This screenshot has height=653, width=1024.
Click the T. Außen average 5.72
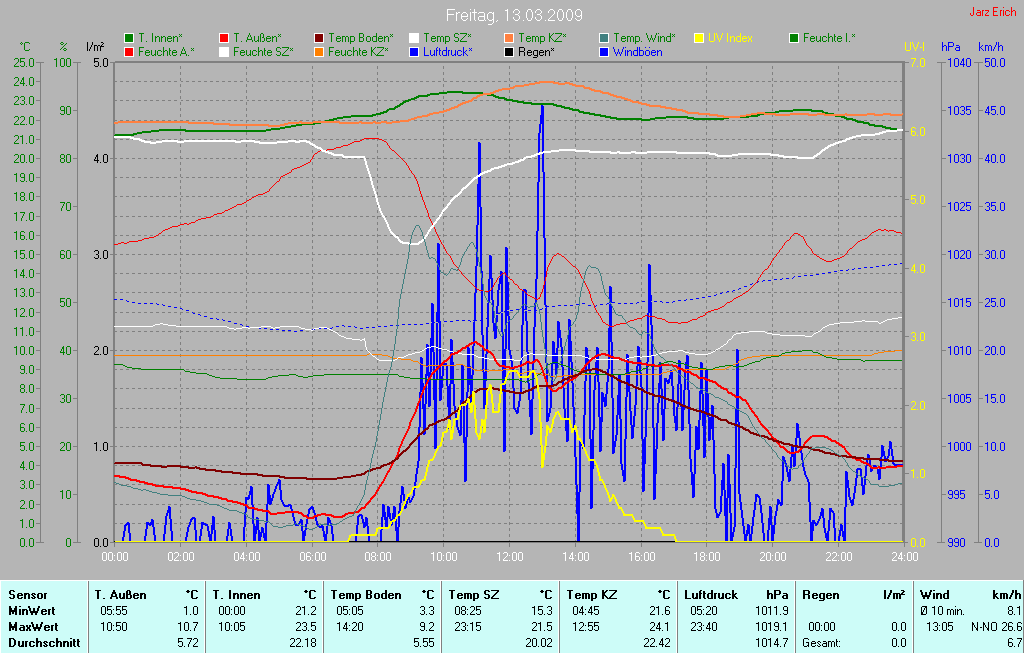187,643
